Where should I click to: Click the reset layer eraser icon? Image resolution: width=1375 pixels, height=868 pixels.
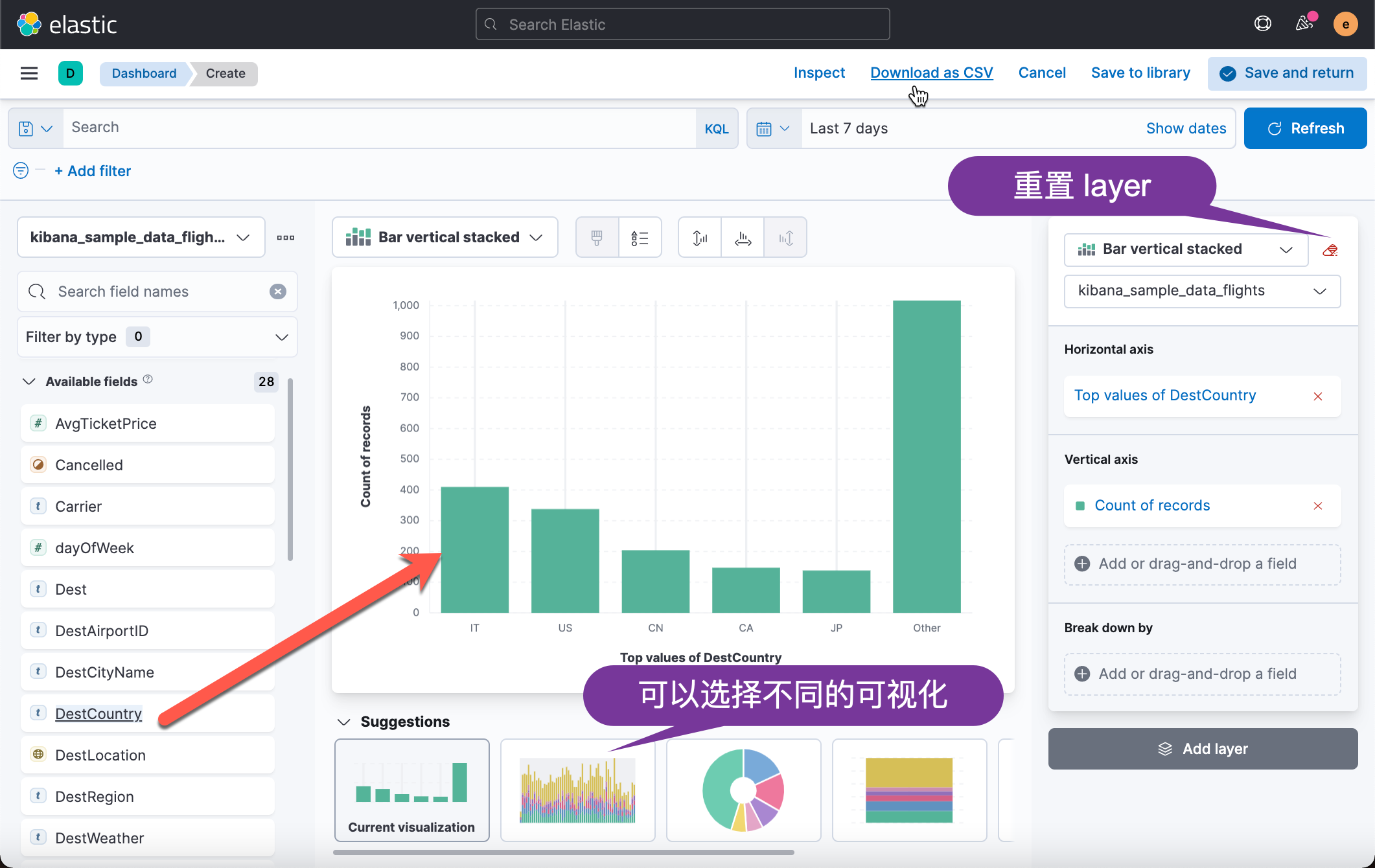[1330, 250]
